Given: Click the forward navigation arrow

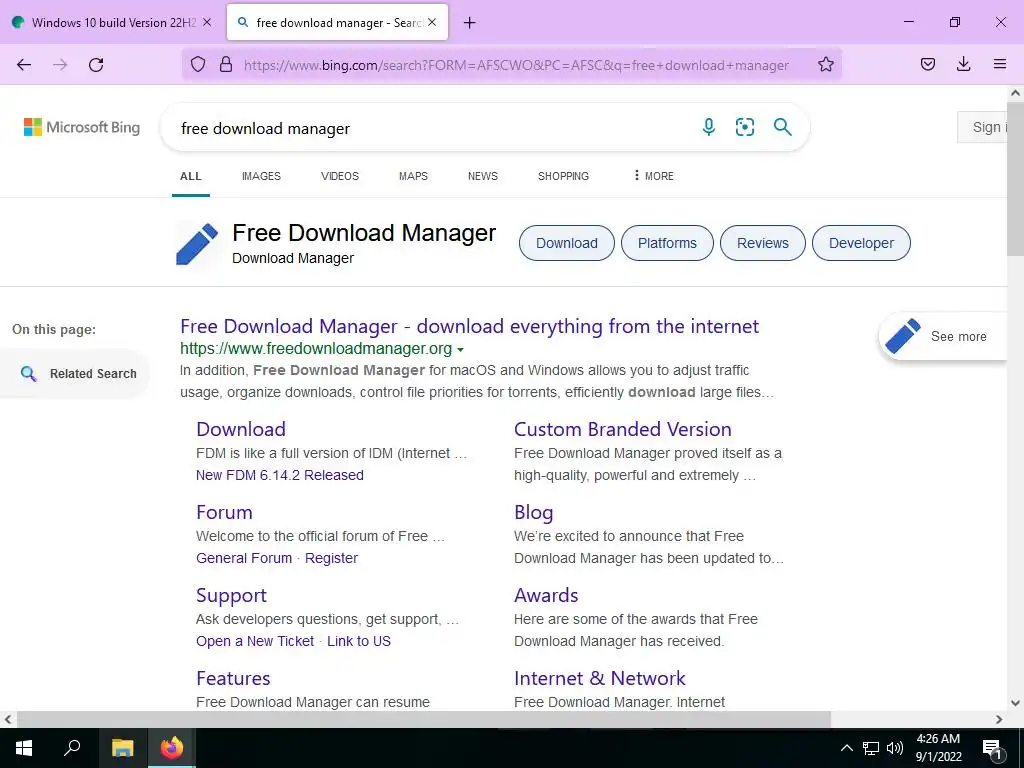Looking at the screenshot, I should pyautogui.click(x=60, y=65).
